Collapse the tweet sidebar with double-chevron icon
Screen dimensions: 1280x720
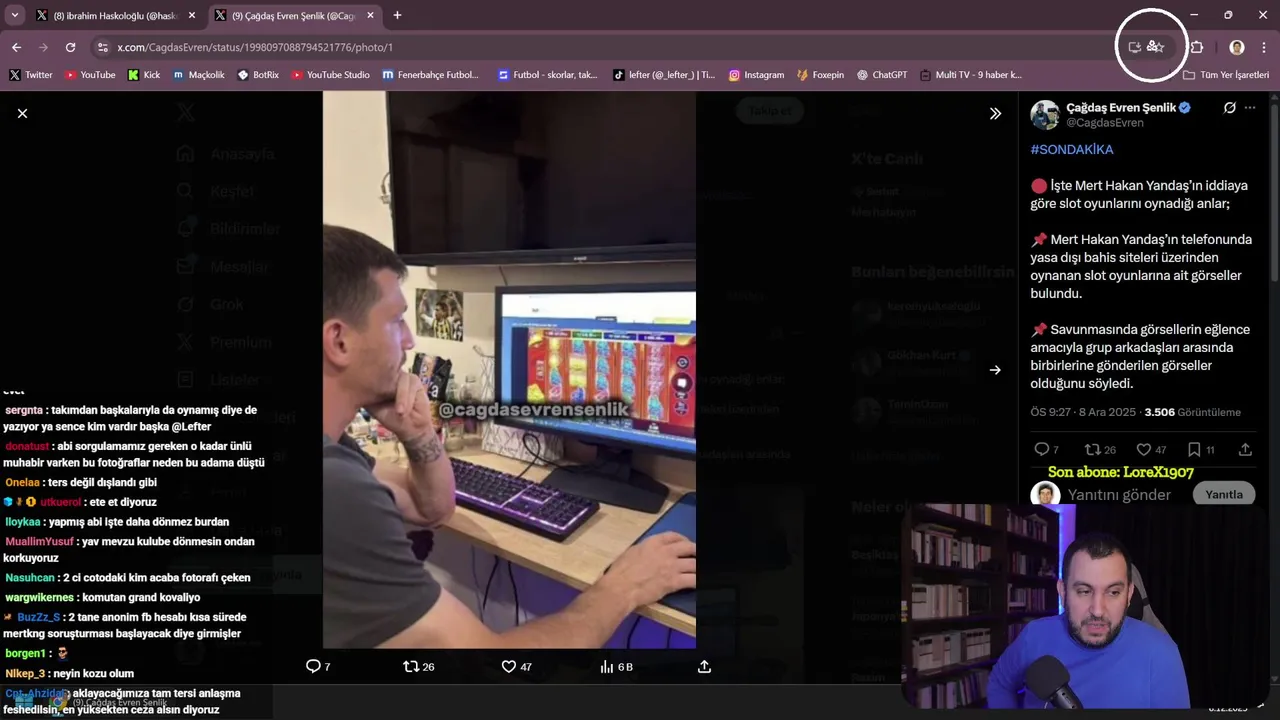[x=995, y=113]
